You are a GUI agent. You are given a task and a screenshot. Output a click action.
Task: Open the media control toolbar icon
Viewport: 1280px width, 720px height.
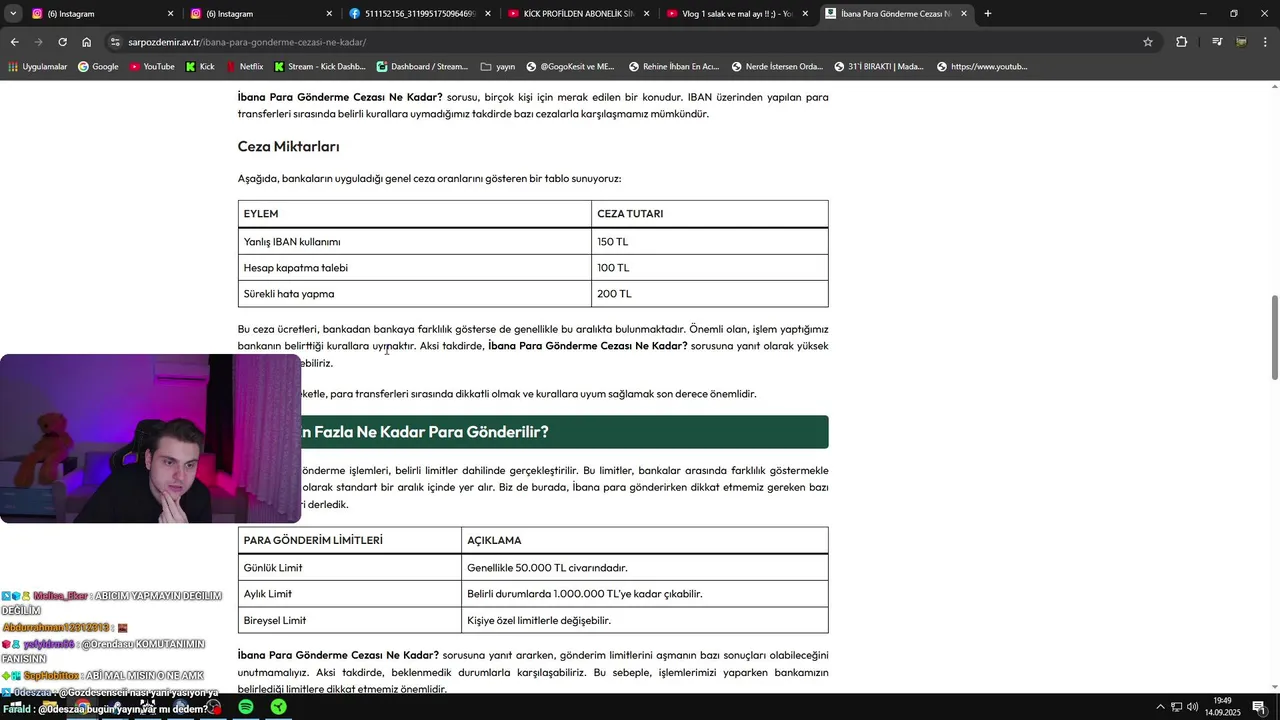(x=1217, y=42)
